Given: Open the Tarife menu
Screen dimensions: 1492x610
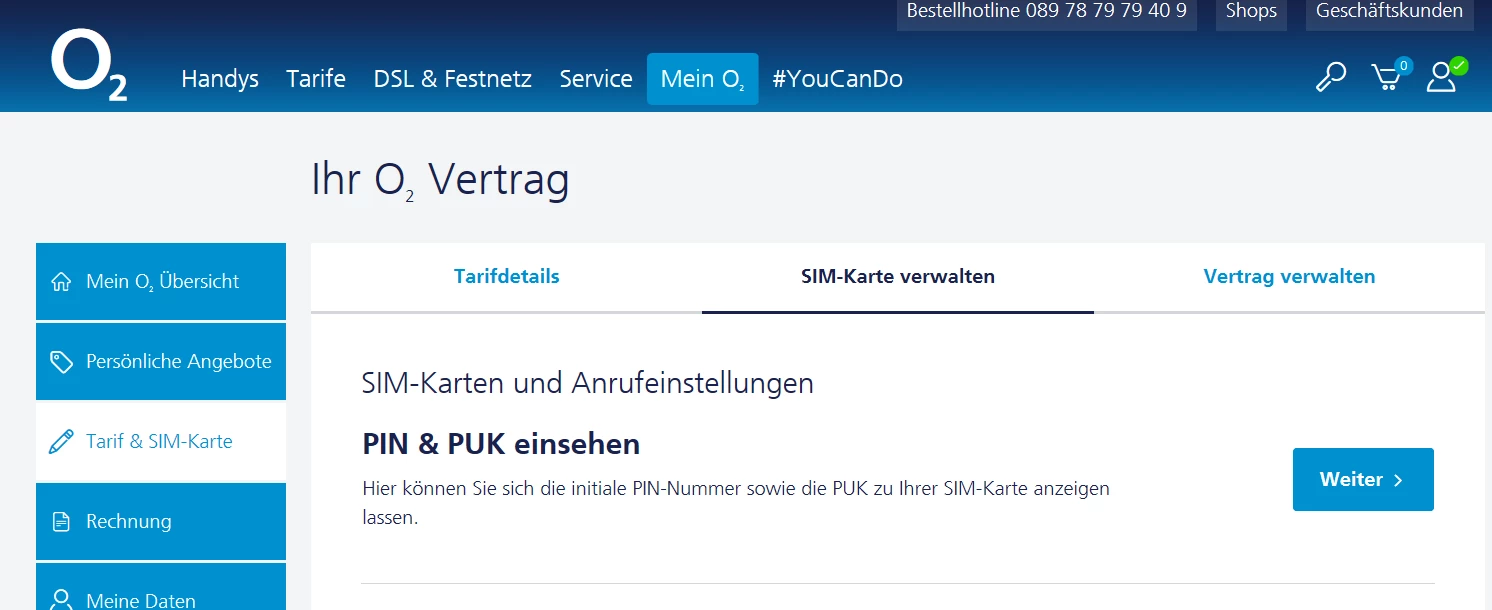Looking at the screenshot, I should point(316,79).
